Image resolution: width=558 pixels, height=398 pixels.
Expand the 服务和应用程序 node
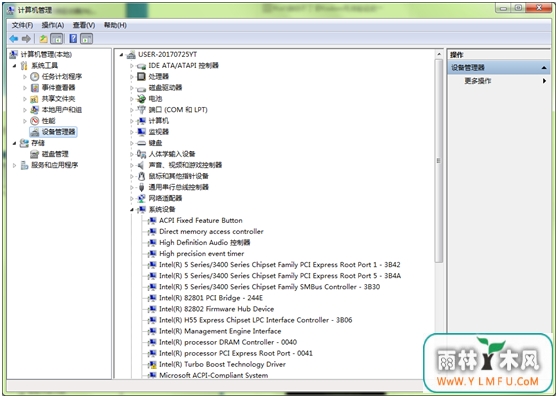coord(15,165)
